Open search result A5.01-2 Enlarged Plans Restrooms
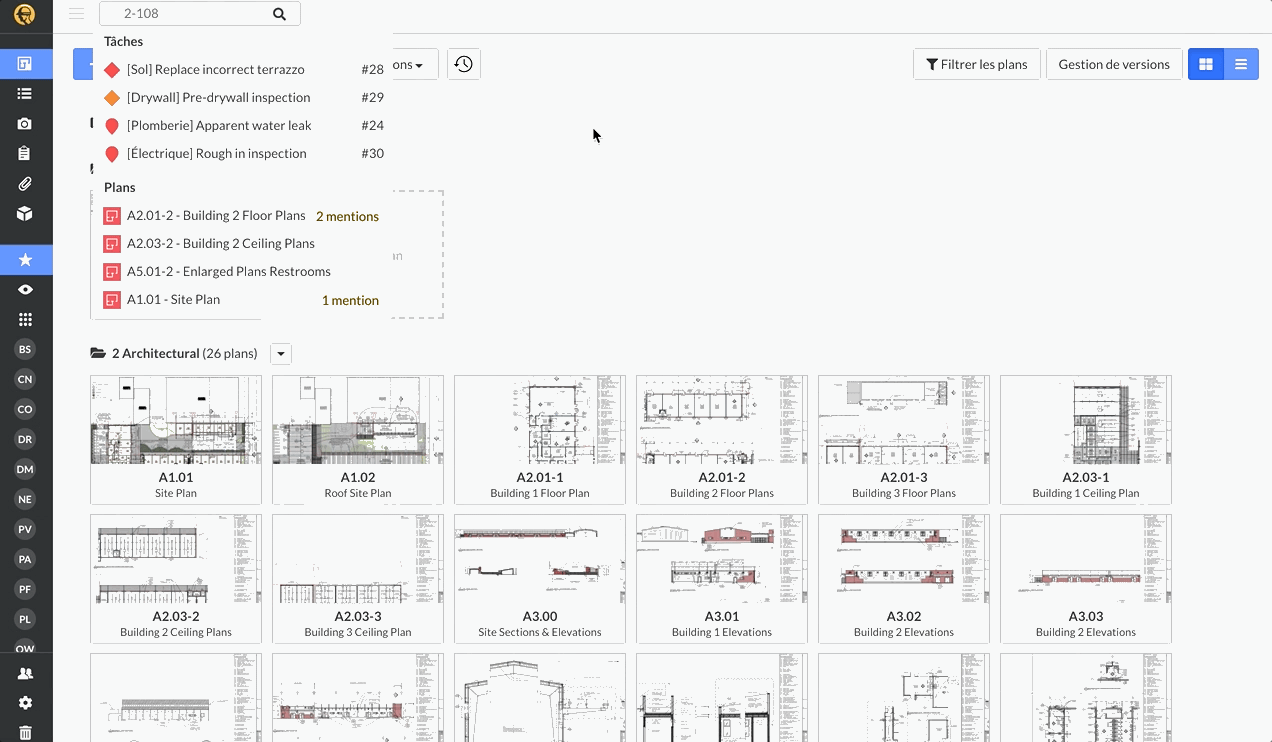The image size is (1272, 742). [x=244, y=272]
